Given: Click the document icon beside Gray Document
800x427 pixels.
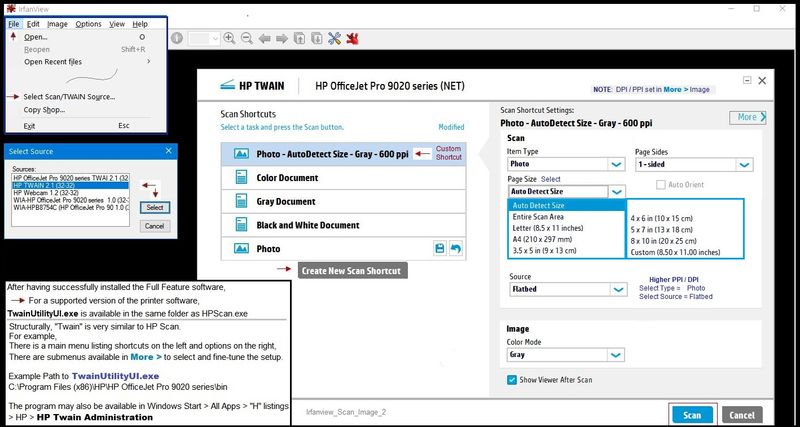Looking at the screenshot, I should click(241, 201).
